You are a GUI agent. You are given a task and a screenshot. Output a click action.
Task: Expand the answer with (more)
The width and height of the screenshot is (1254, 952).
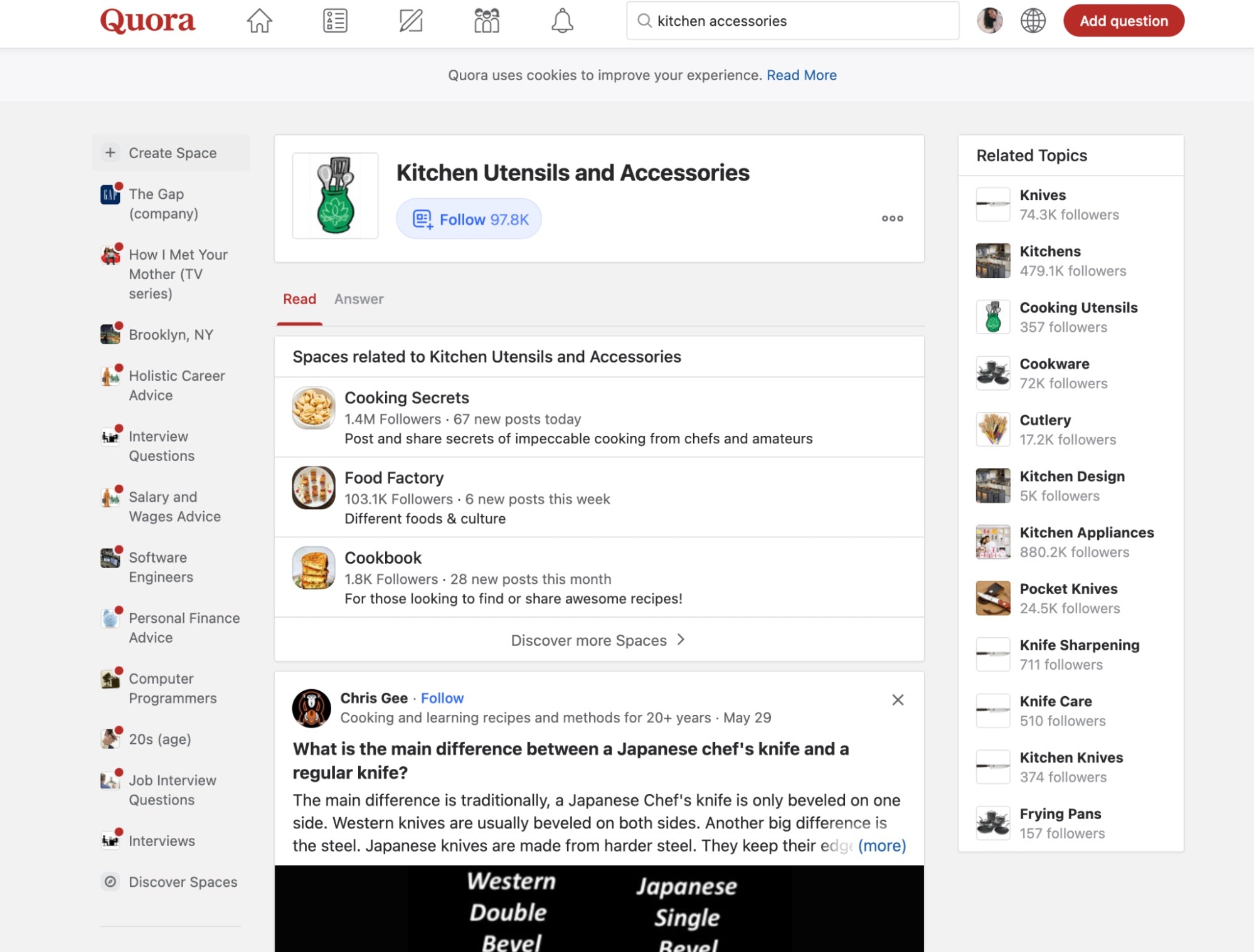click(881, 845)
